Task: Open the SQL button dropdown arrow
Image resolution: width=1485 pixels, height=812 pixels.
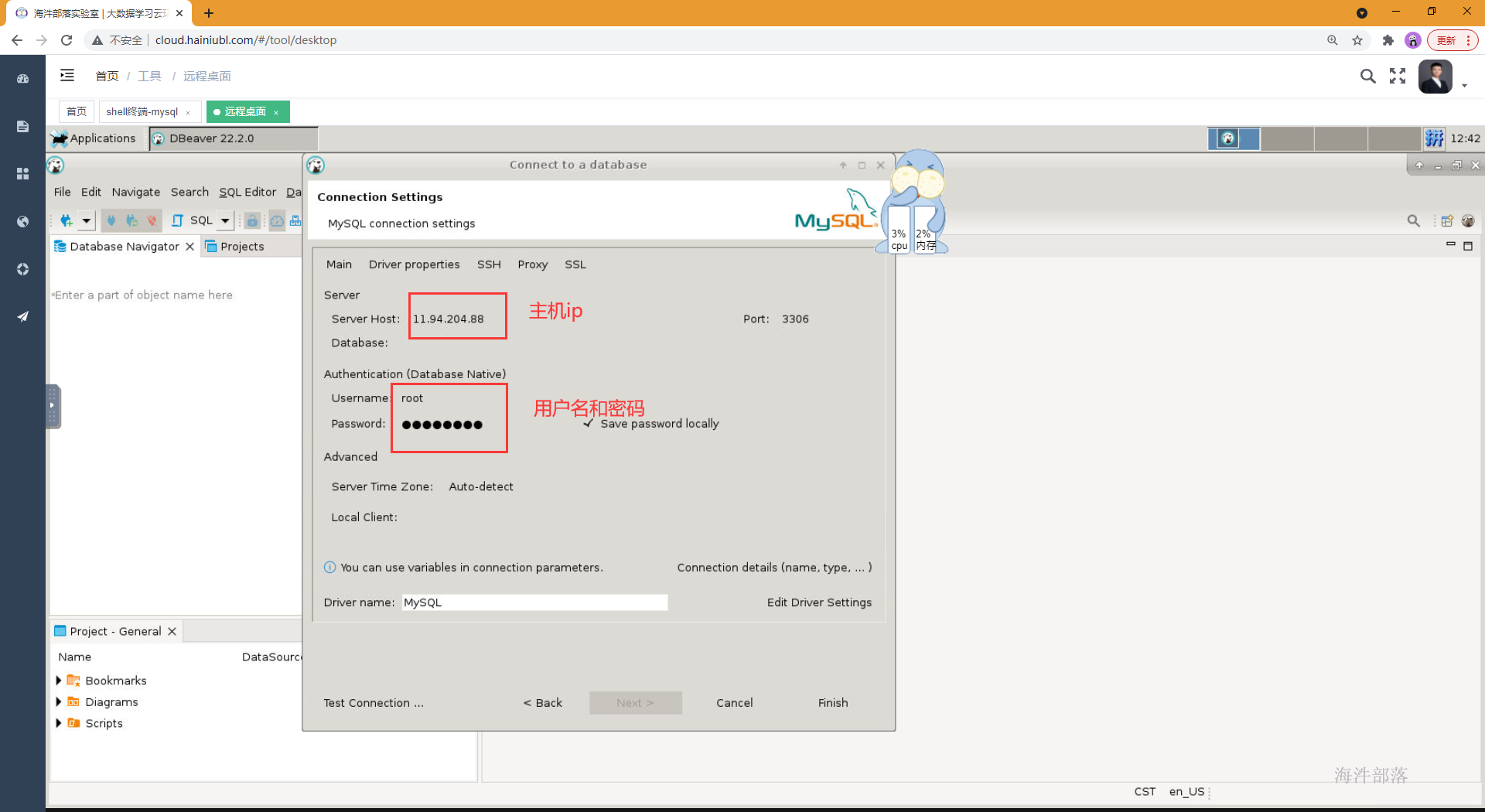Action: [225, 221]
